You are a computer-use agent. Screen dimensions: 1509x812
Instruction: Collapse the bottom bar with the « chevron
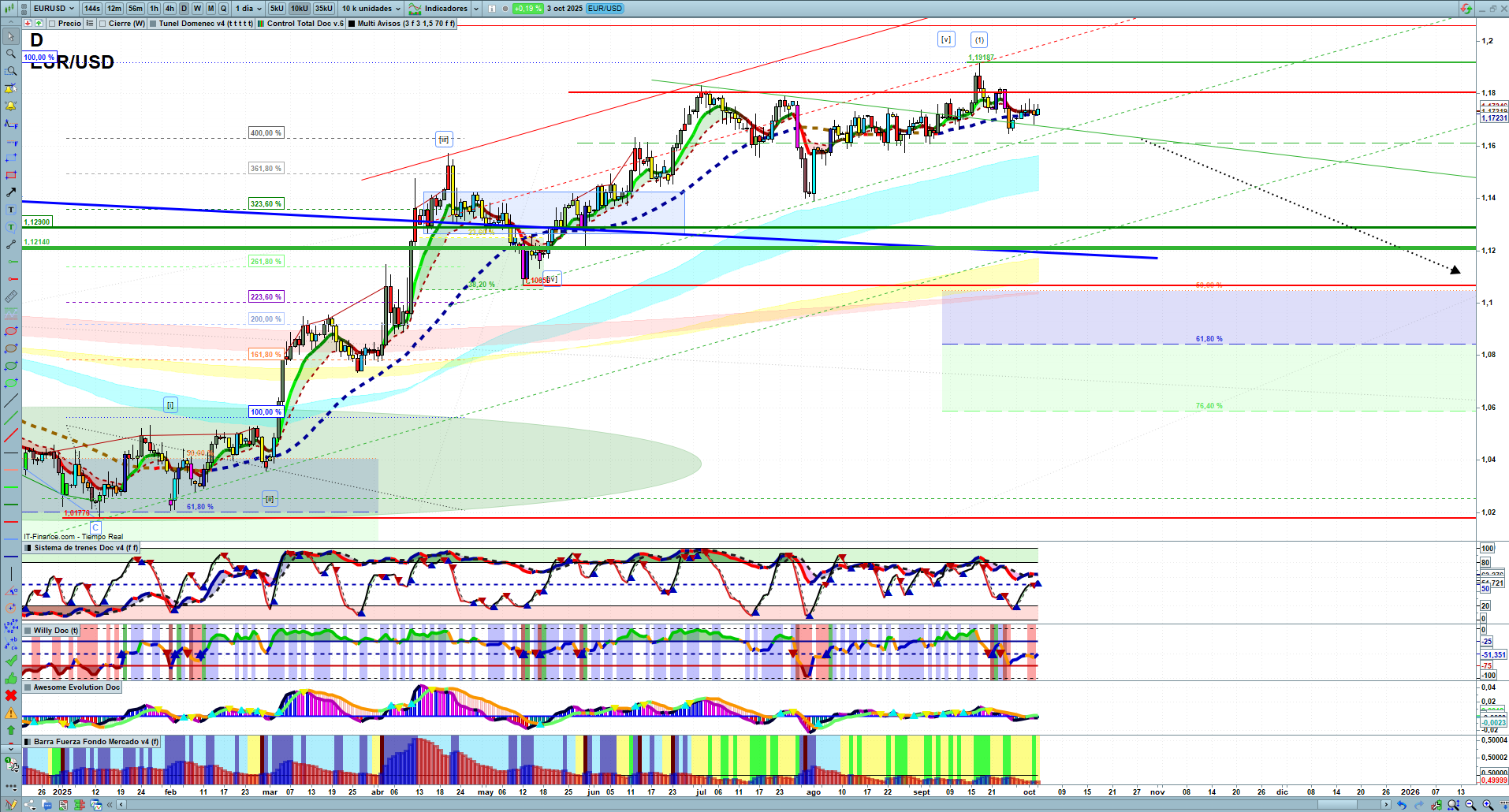pyautogui.click(x=111, y=805)
